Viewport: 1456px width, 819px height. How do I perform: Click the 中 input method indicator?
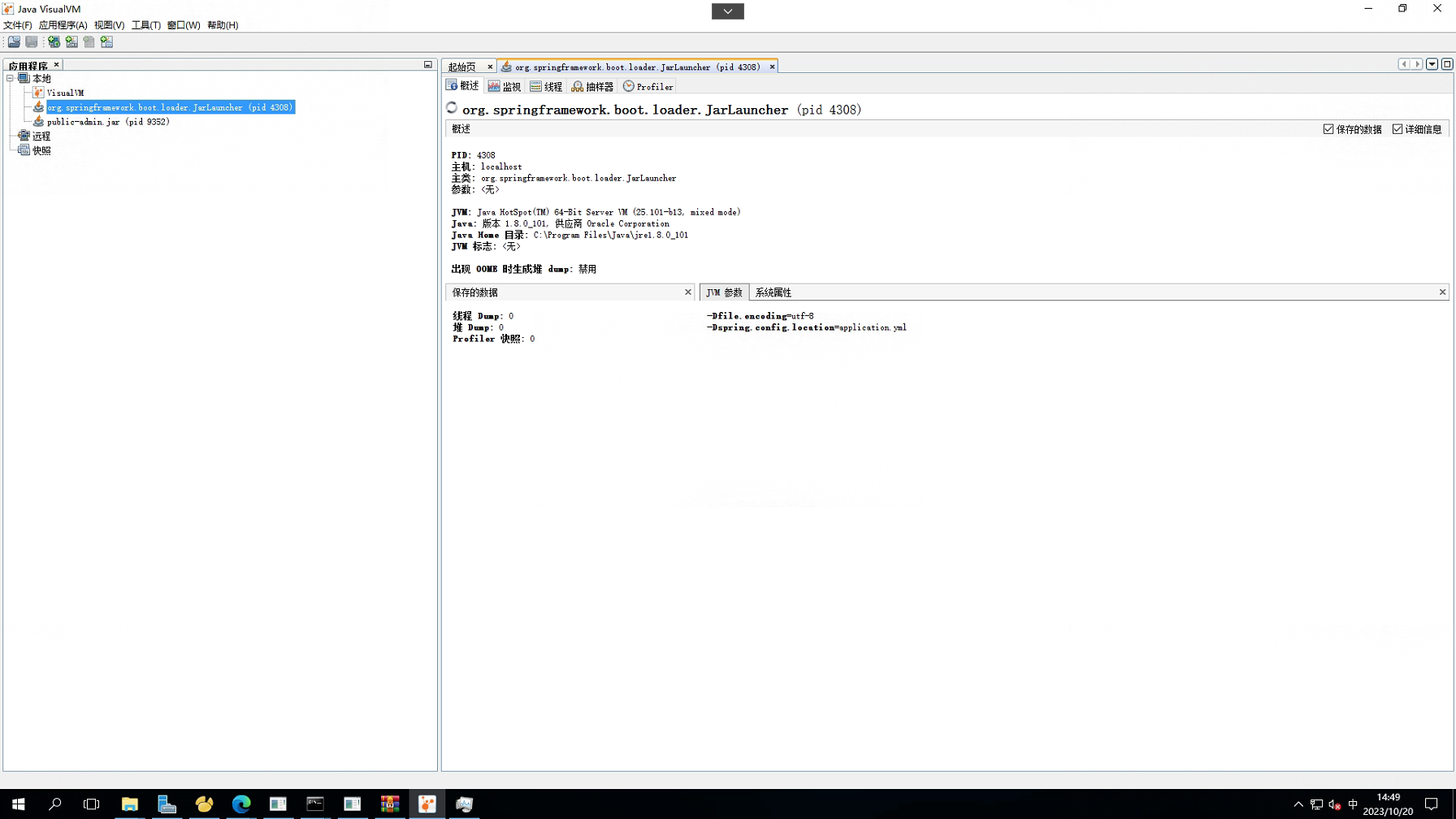[1353, 804]
